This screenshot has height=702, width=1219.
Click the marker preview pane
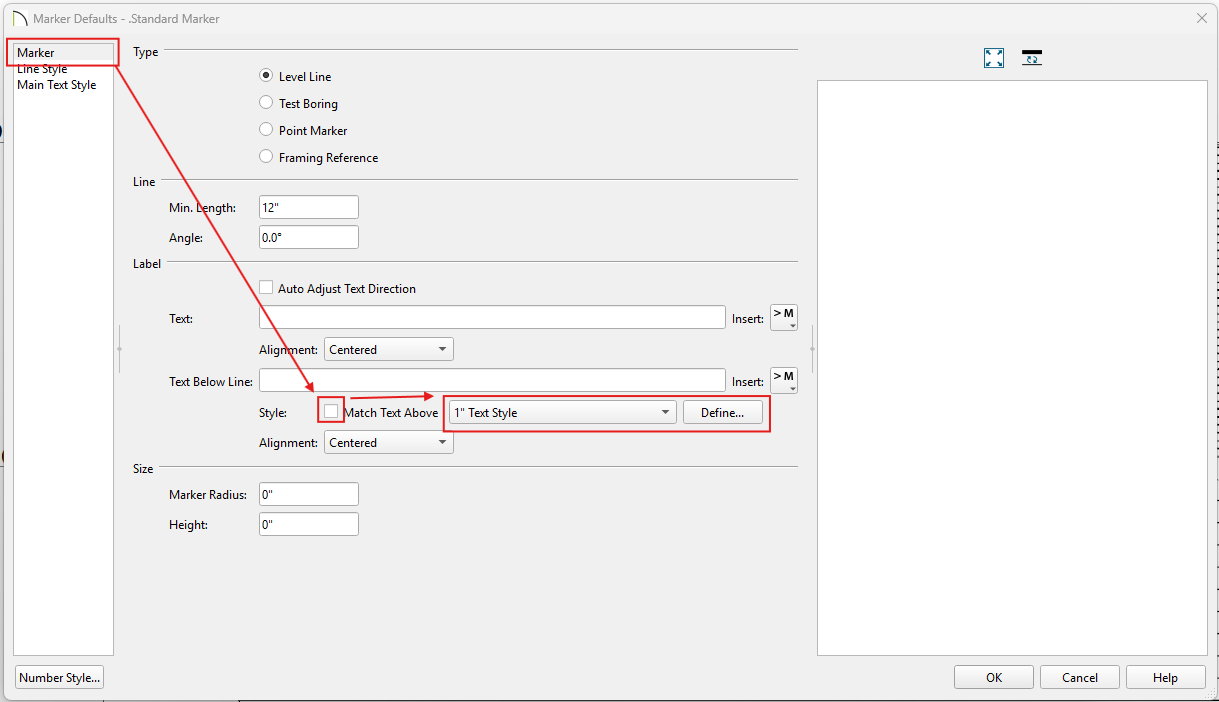coord(1012,368)
